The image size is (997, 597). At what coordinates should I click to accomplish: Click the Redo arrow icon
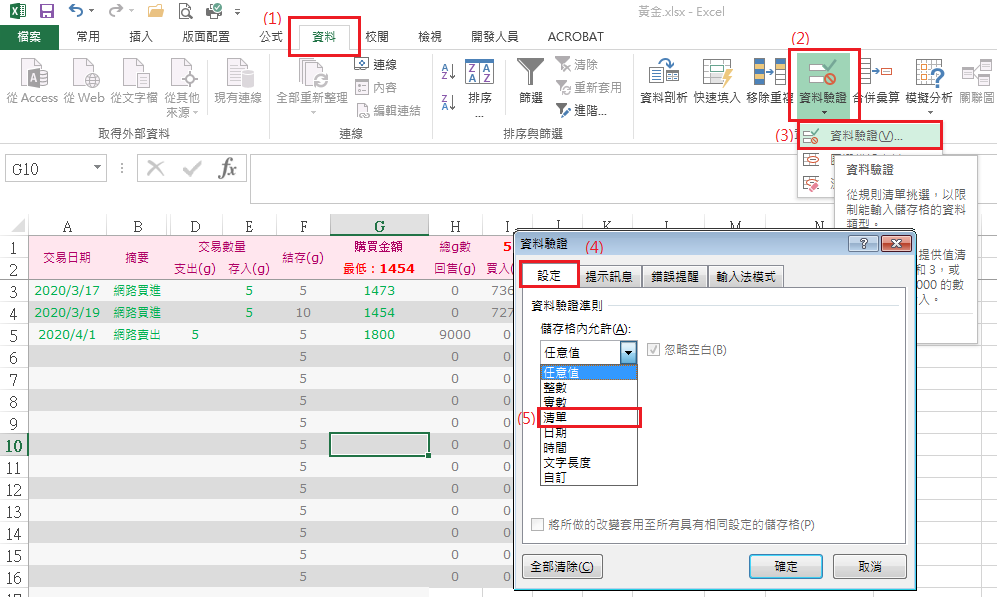point(115,11)
